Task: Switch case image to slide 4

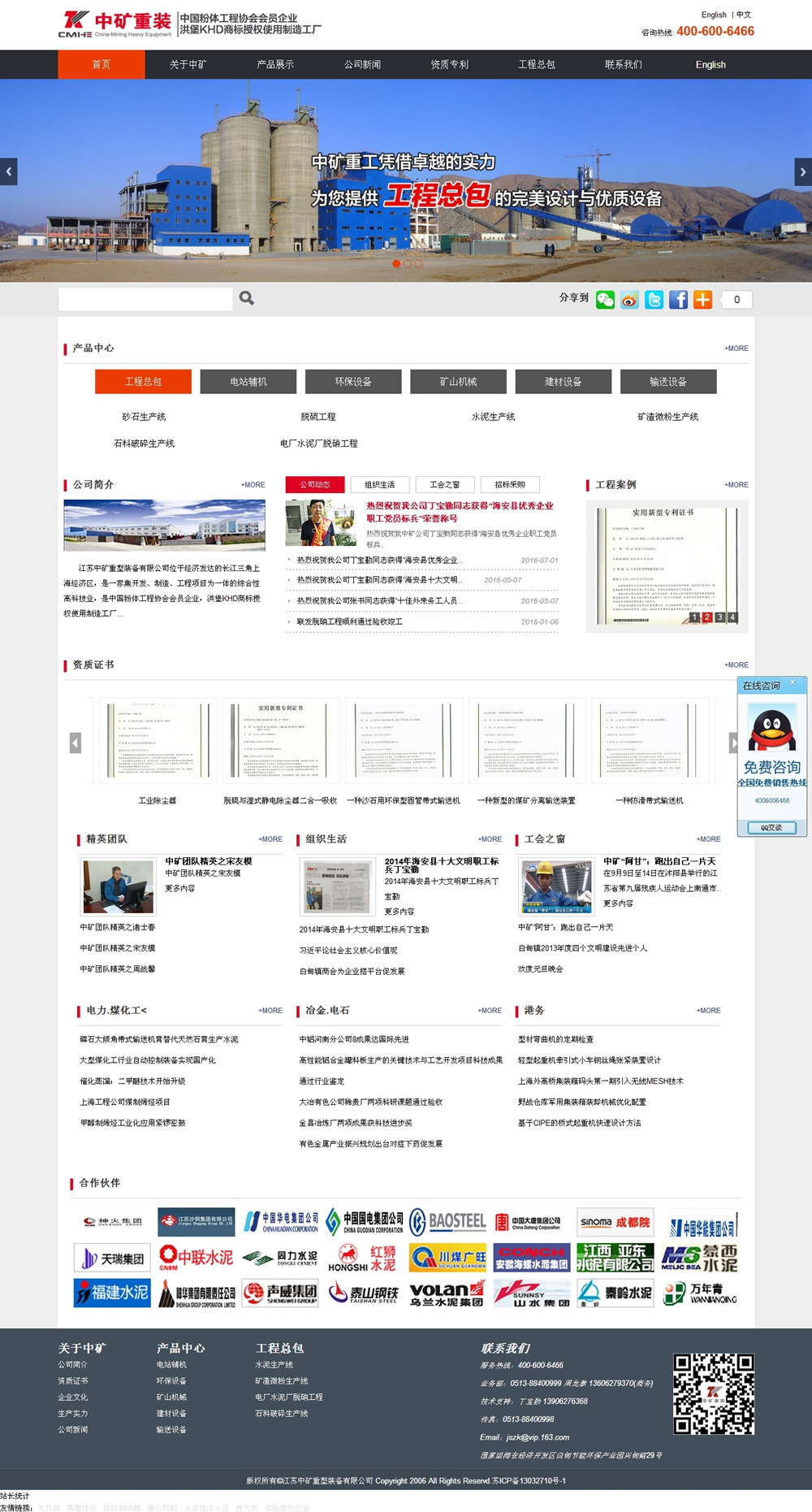Action: point(732,617)
